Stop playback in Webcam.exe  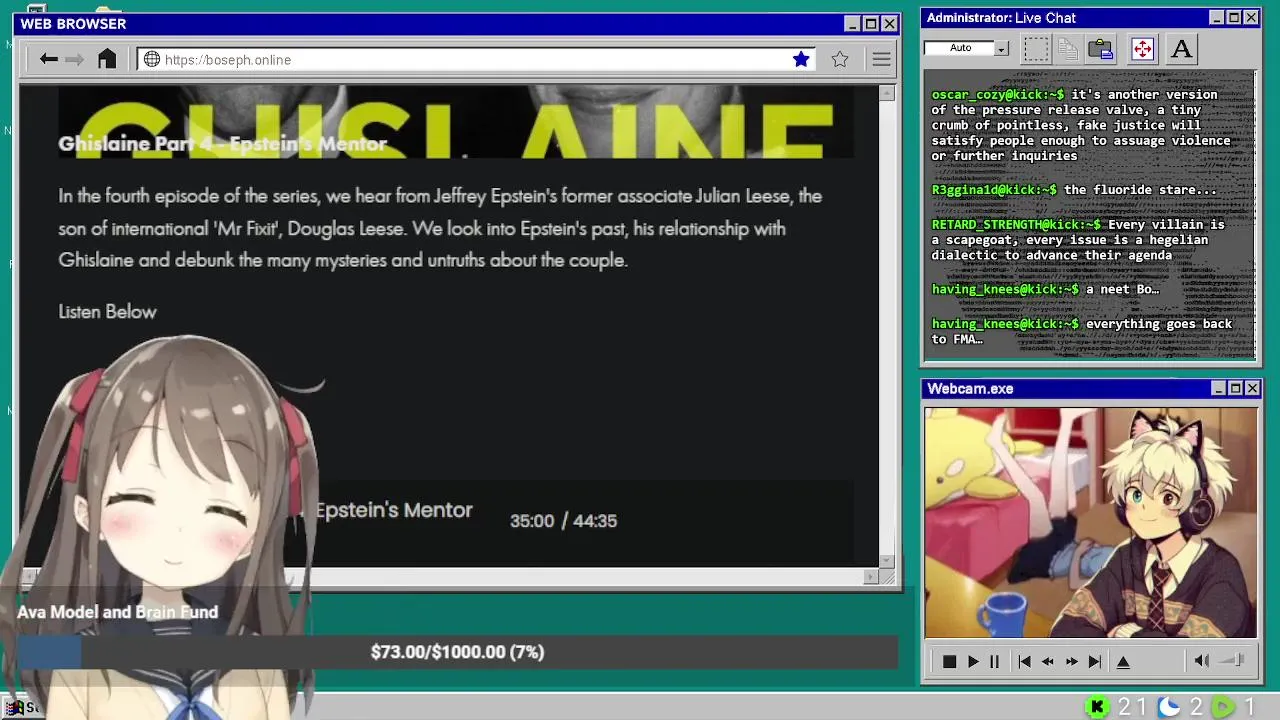(949, 662)
